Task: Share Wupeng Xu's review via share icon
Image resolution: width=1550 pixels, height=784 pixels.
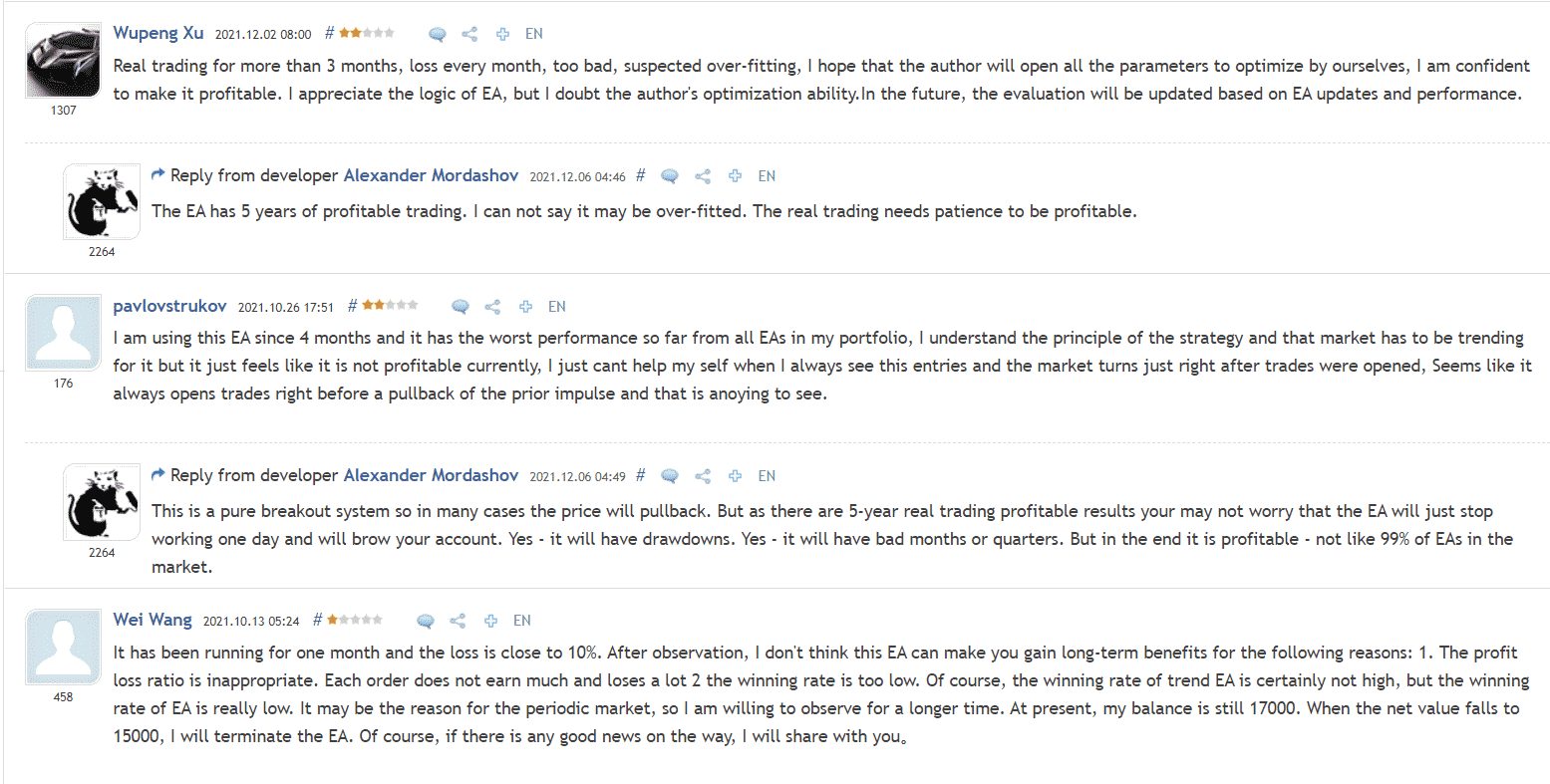Action: [469, 34]
